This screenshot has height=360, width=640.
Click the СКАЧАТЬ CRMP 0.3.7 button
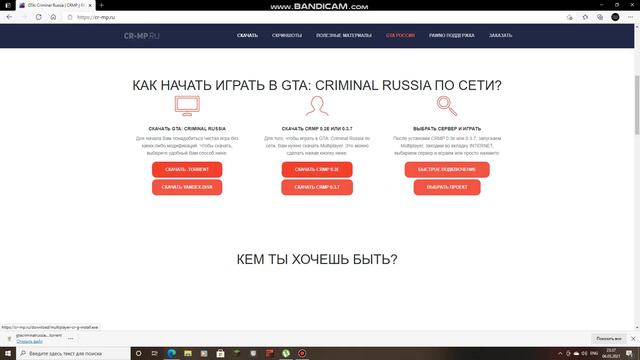pos(317,187)
